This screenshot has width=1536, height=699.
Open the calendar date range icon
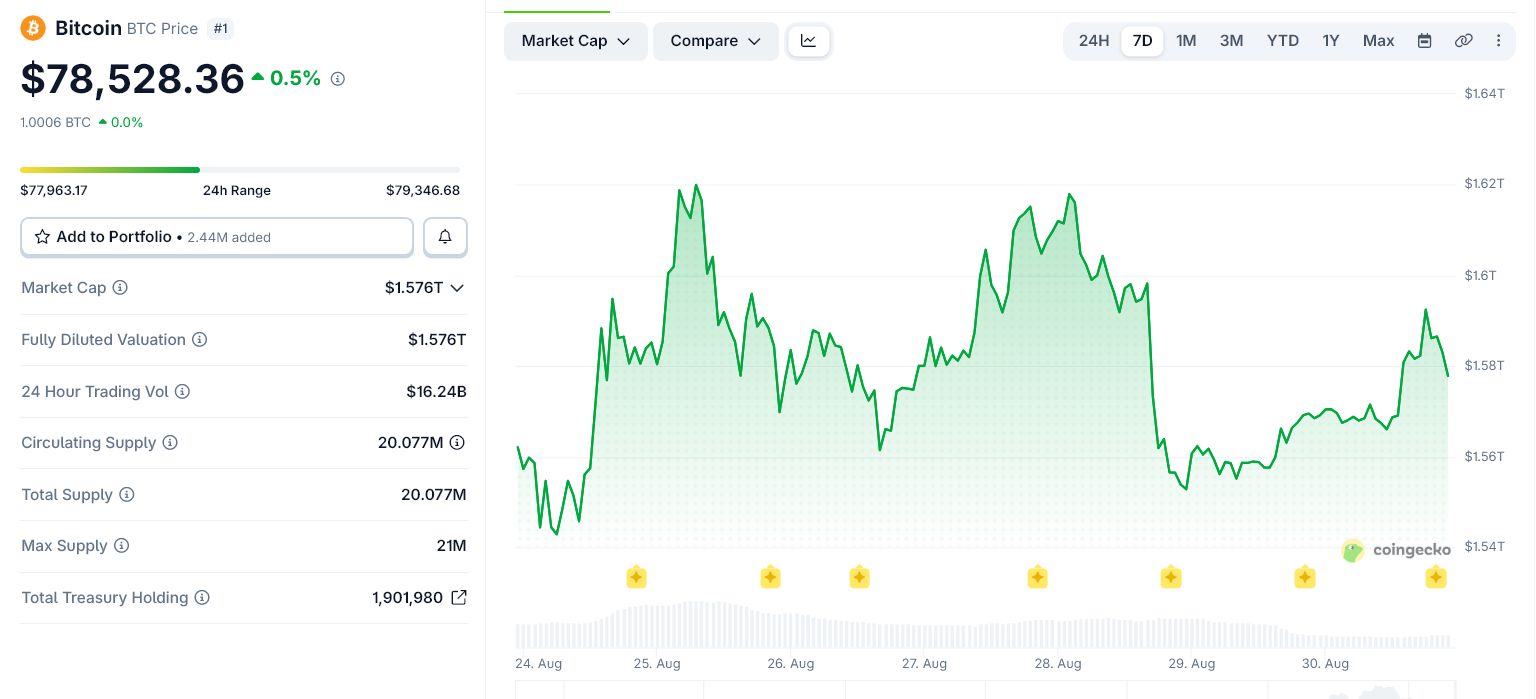pyautogui.click(x=1425, y=41)
